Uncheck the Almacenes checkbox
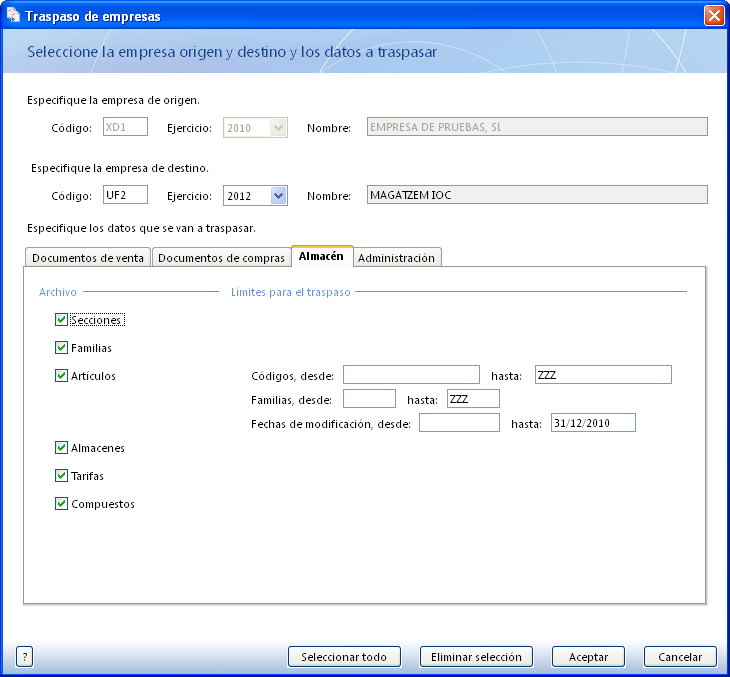Screen dimensions: 730x677 click(x=62, y=448)
